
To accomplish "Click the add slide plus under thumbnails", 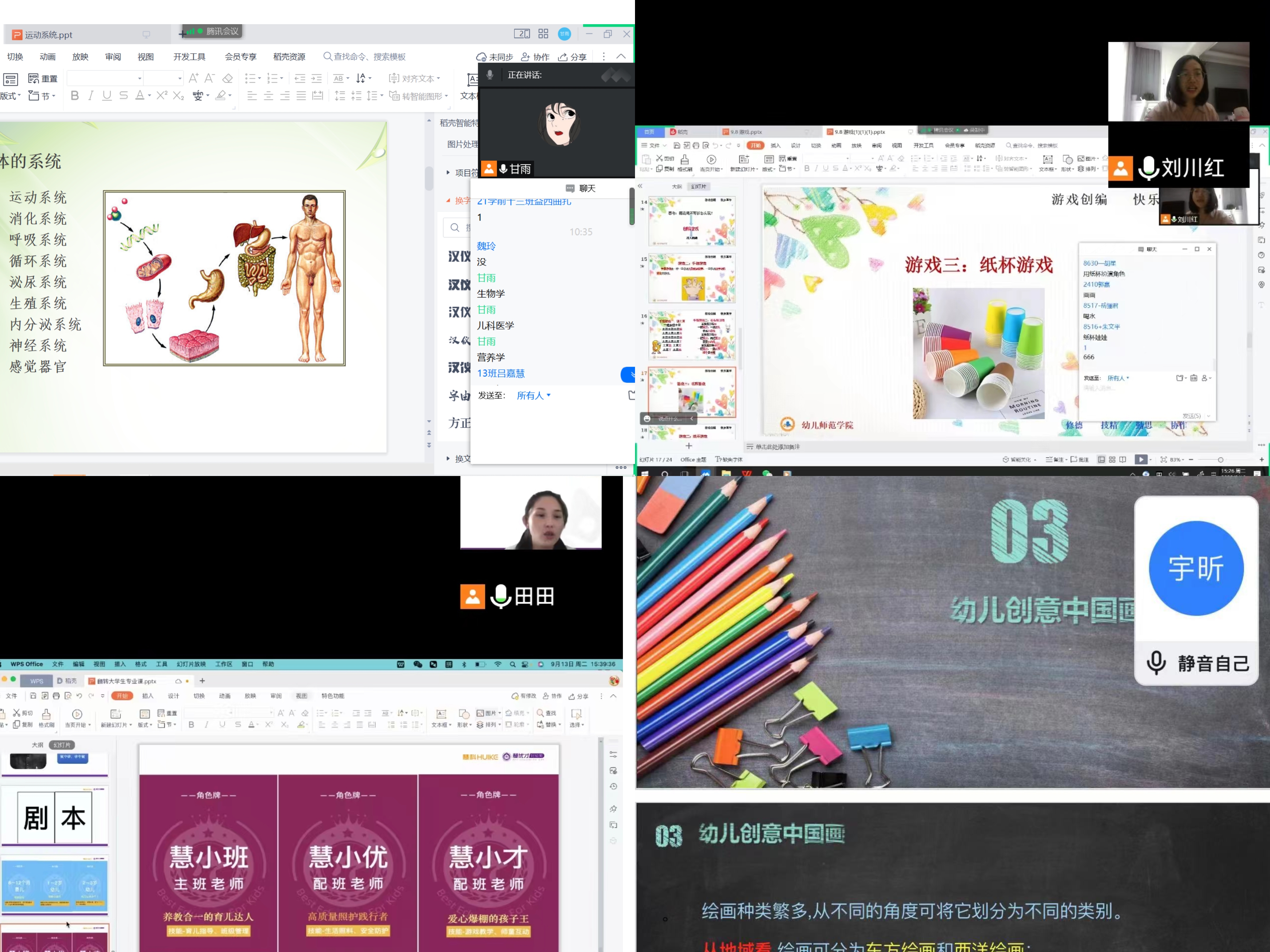I will point(689,446).
